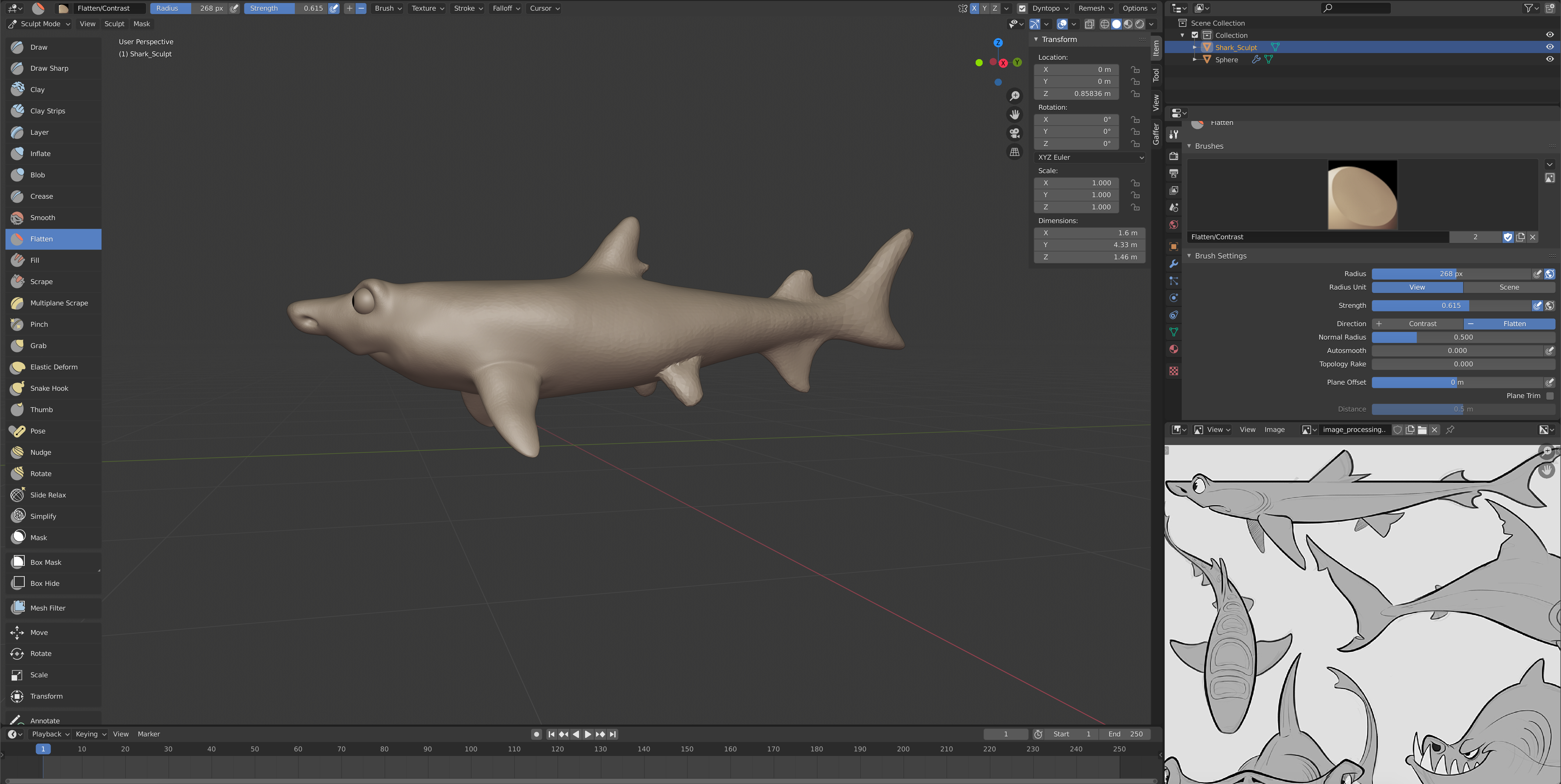1561x784 pixels.
Task: Select the Scrape brush
Action: pyautogui.click(x=53, y=282)
